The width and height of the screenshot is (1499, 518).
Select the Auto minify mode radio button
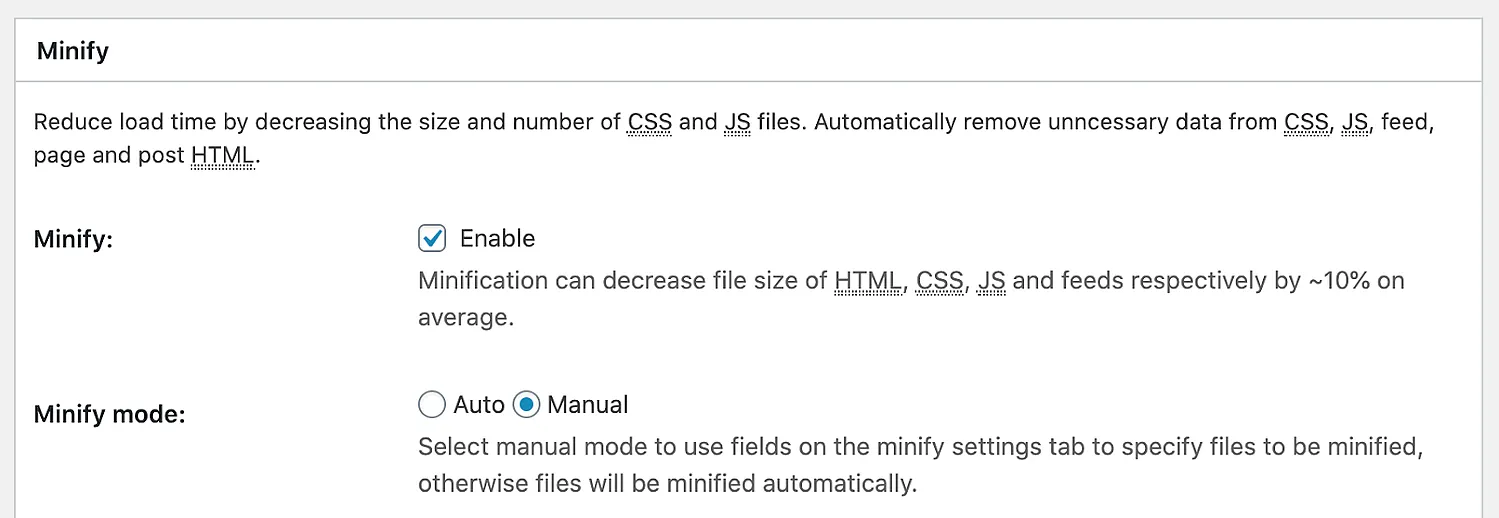click(x=431, y=404)
